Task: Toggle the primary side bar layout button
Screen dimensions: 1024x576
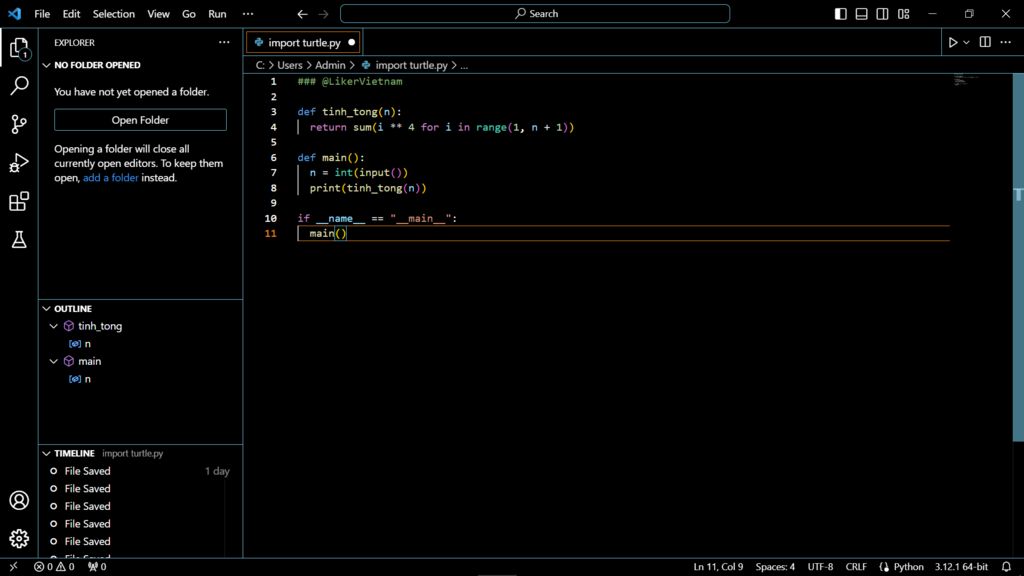Action: [x=840, y=14]
